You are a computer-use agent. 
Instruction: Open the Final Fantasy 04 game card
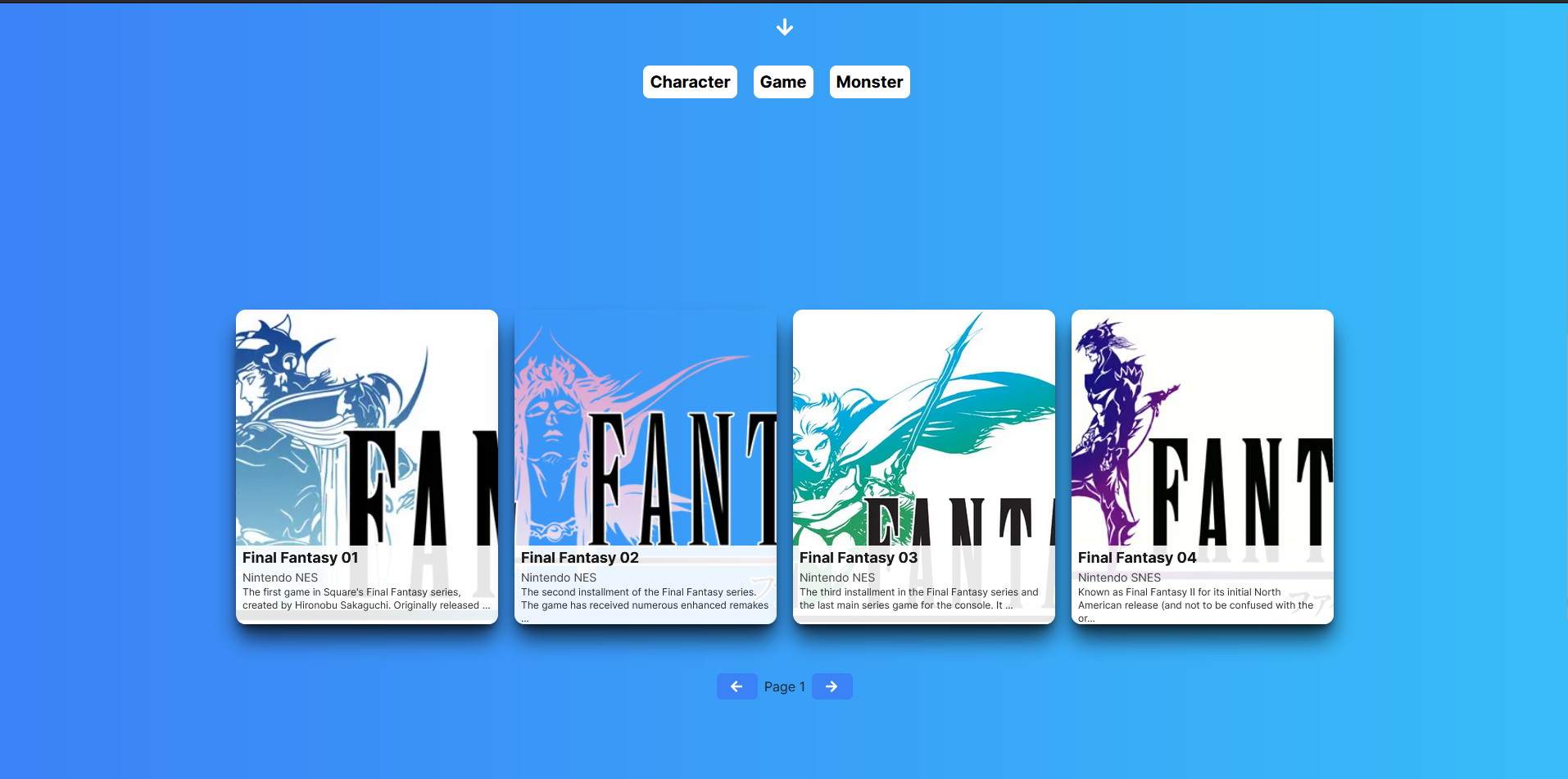click(1201, 466)
